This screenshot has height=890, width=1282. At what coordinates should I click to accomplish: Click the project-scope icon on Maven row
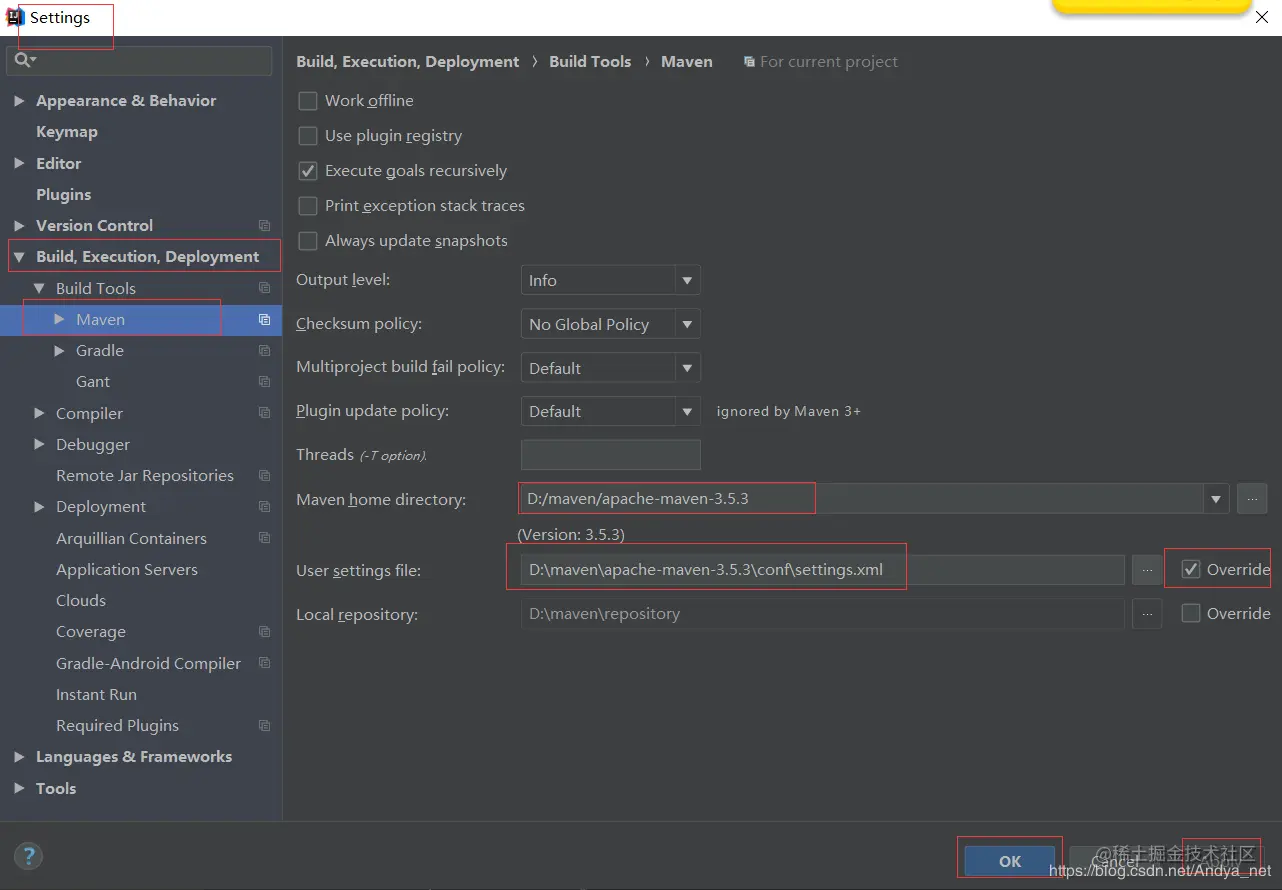pyautogui.click(x=264, y=320)
